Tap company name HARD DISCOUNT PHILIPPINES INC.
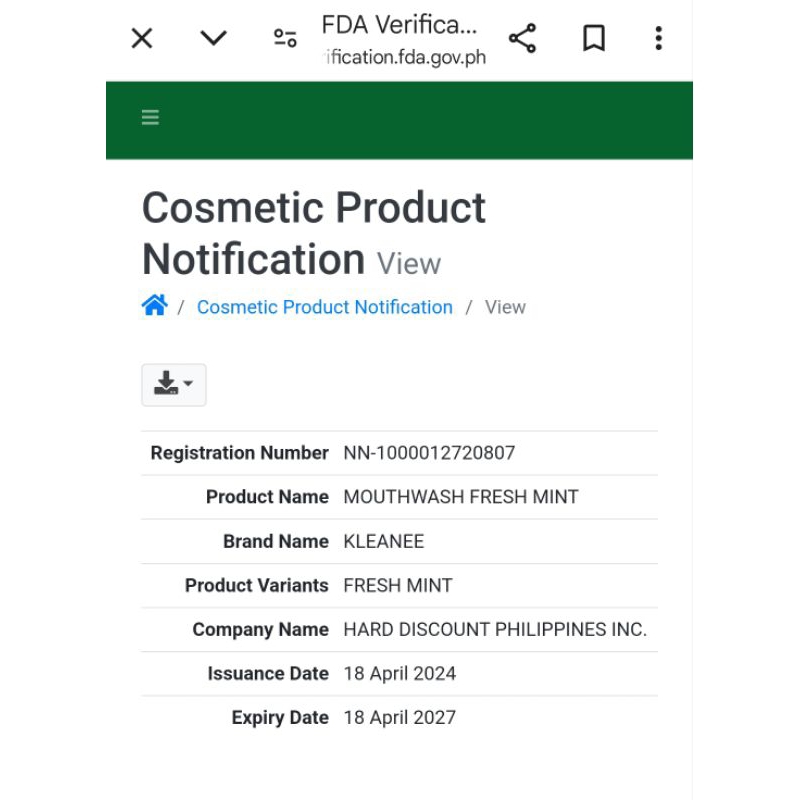This screenshot has width=800, height=800. click(x=495, y=630)
